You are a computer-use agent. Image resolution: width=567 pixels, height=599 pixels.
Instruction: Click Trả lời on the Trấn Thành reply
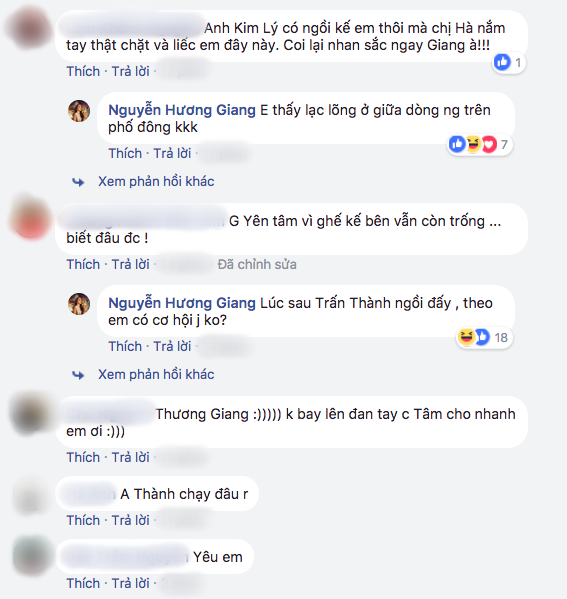172,346
